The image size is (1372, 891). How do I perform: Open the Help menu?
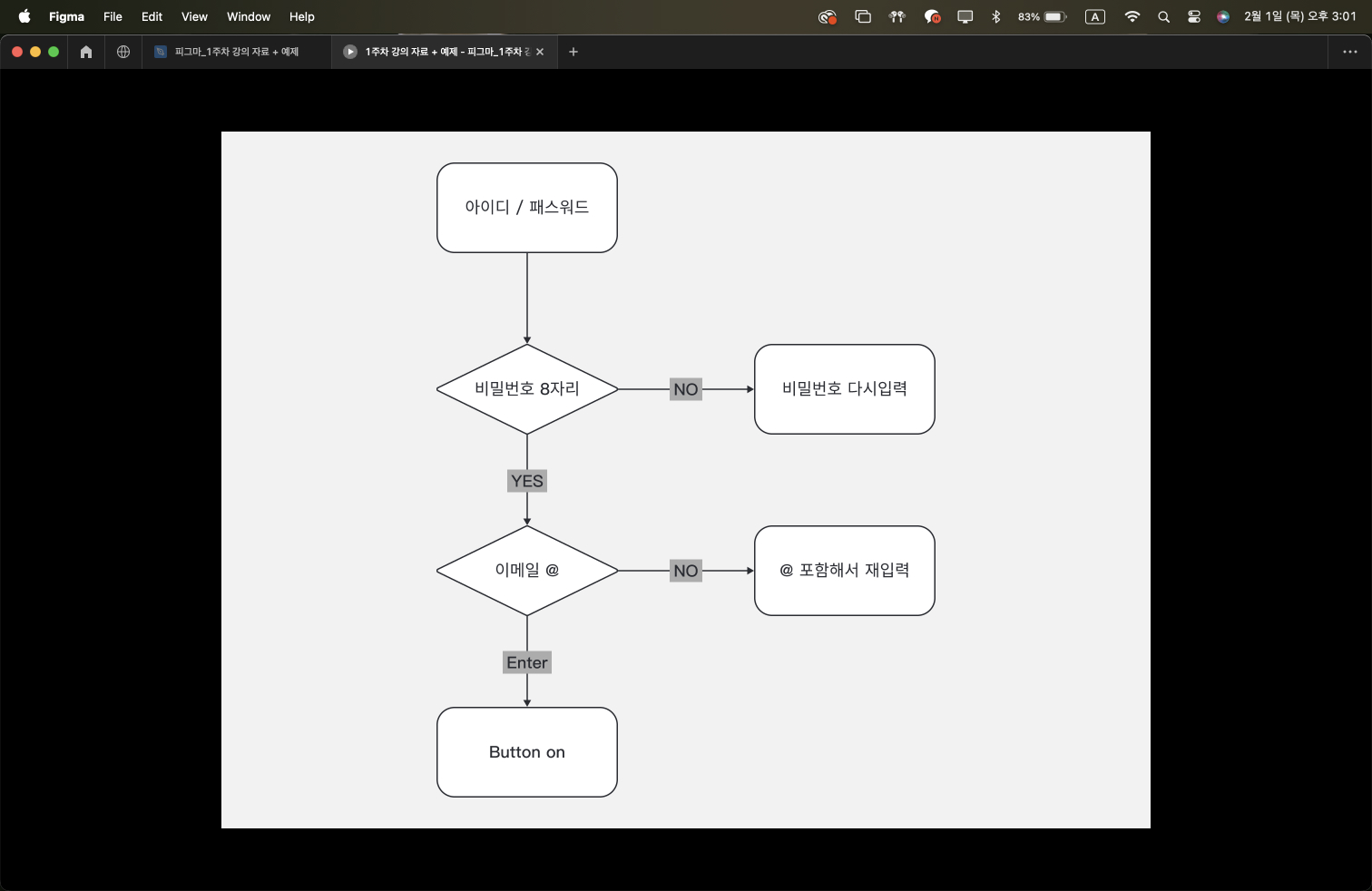coord(302,16)
